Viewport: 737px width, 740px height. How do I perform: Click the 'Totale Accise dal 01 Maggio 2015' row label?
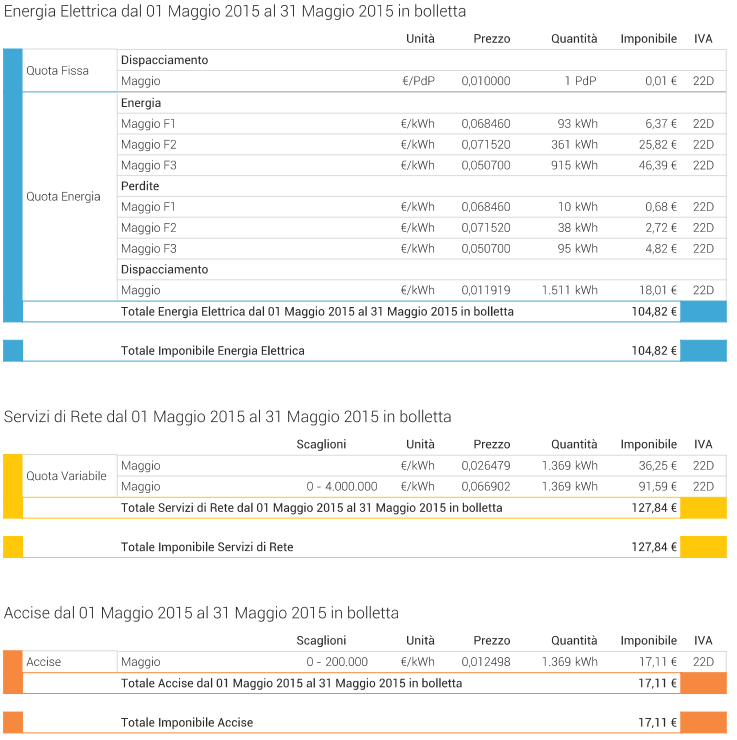[292, 683]
